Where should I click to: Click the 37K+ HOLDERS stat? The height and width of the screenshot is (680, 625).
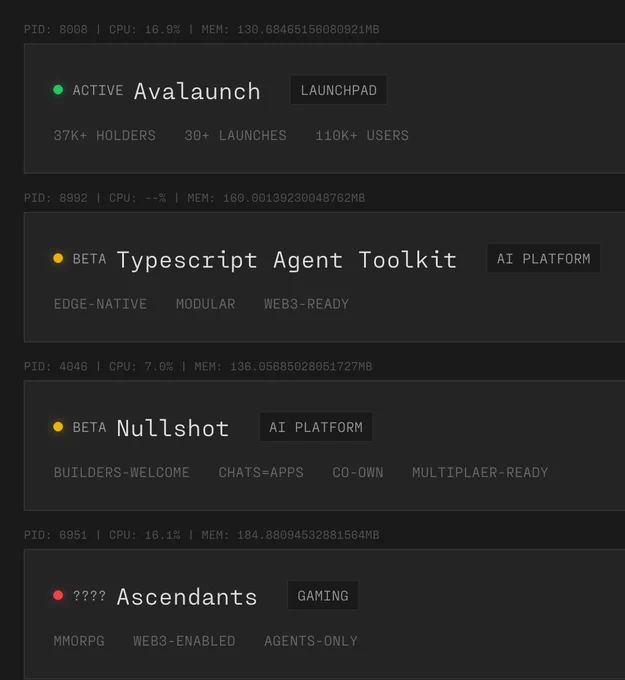[105, 136]
